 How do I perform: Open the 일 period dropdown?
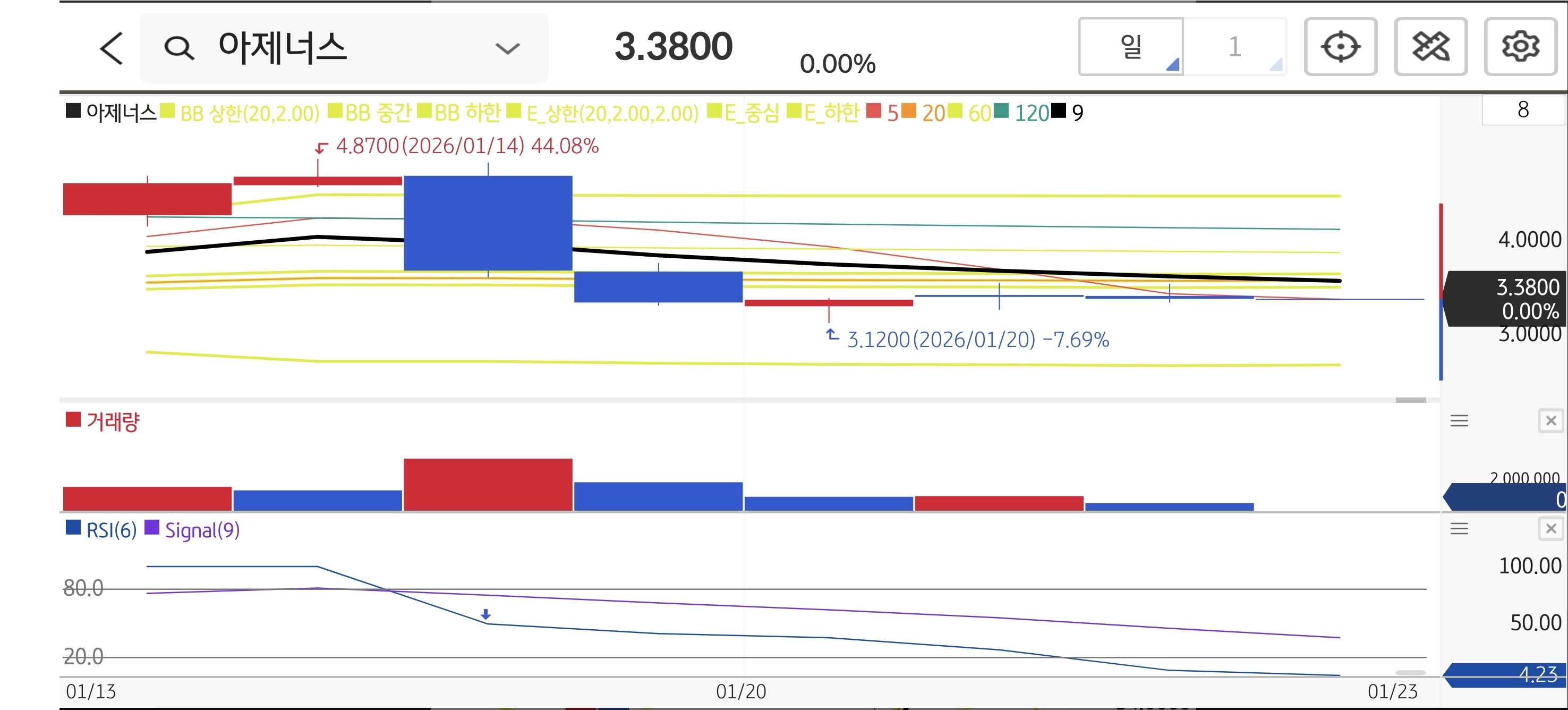1131,47
